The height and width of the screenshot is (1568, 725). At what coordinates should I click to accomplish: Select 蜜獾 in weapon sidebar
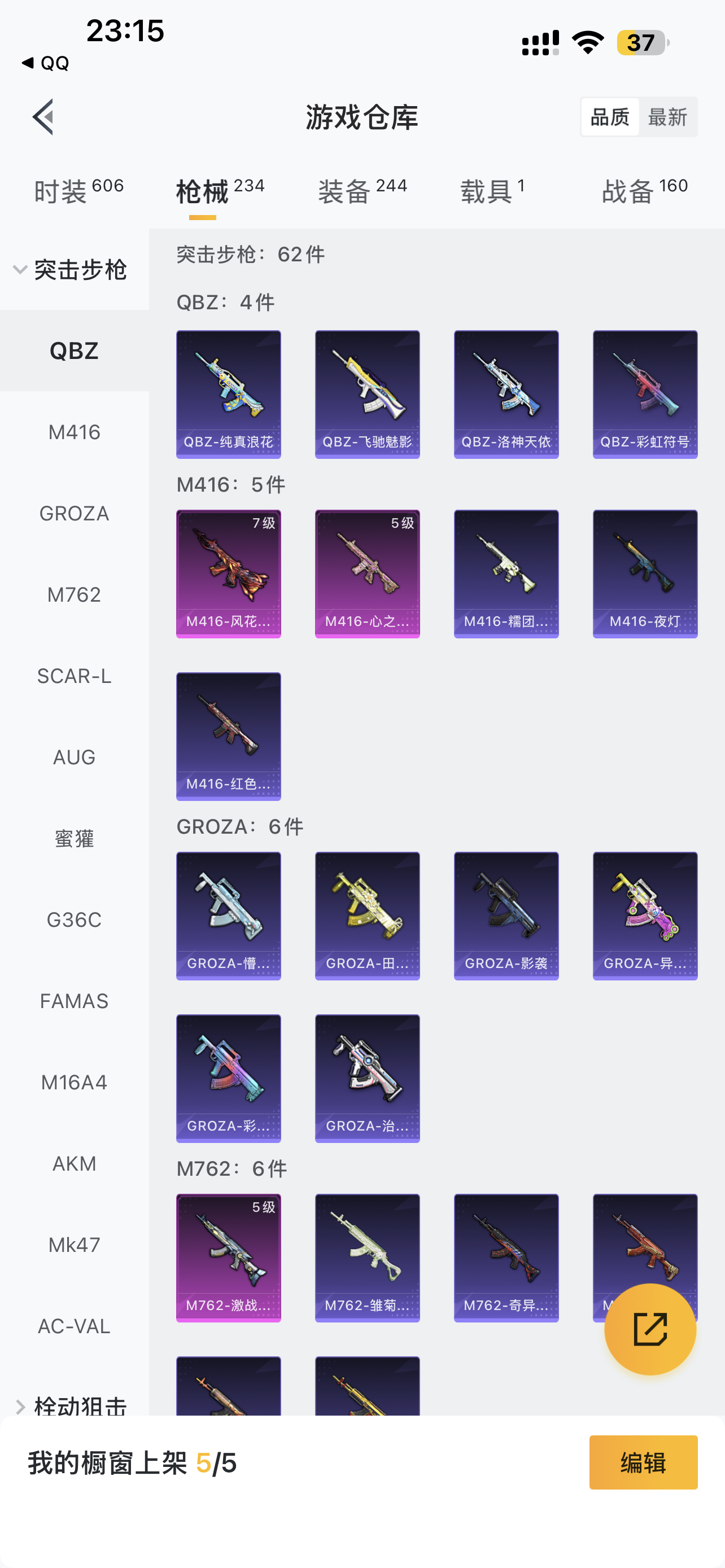coord(75,838)
